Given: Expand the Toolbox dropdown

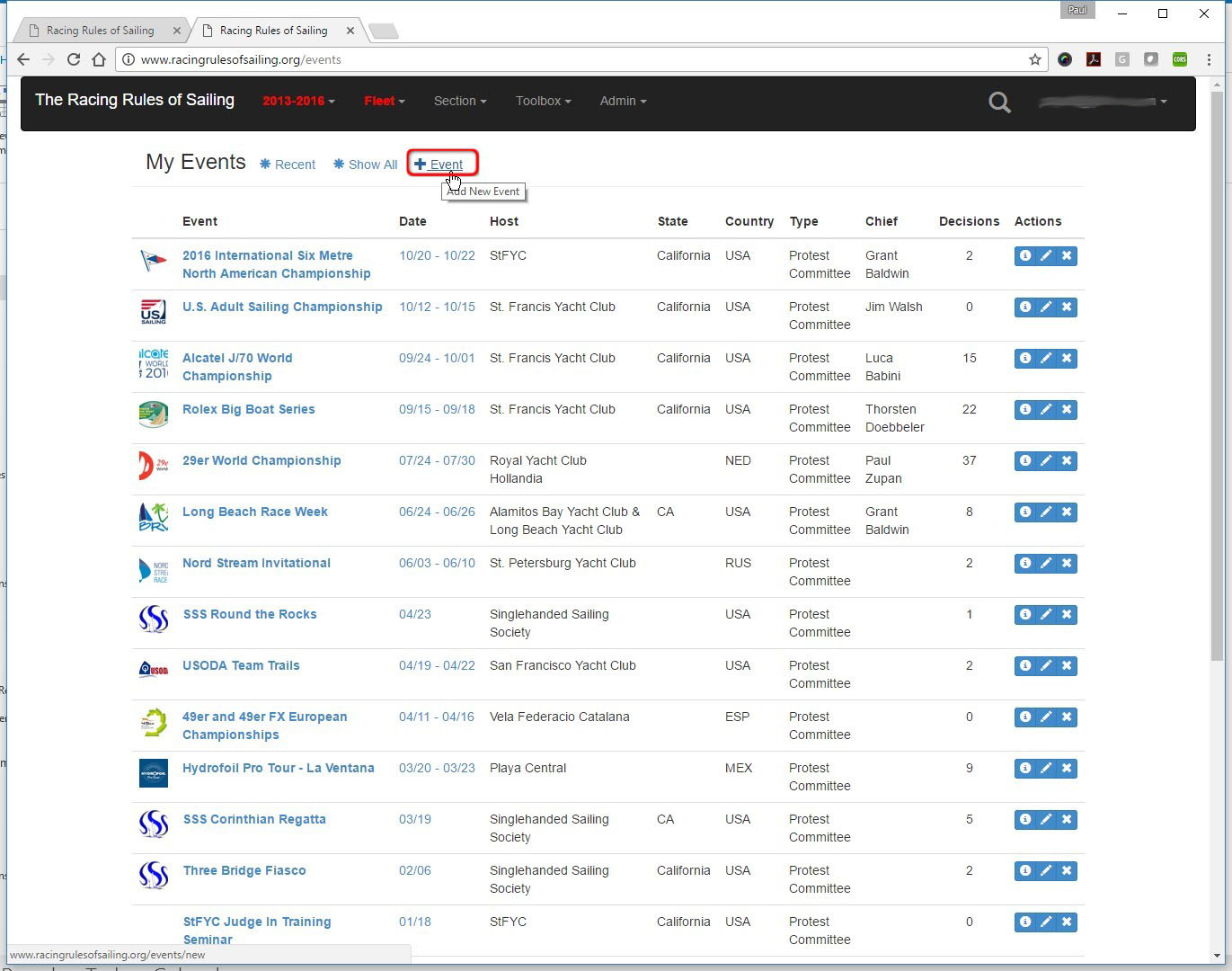Looking at the screenshot, I should [543, 101].
